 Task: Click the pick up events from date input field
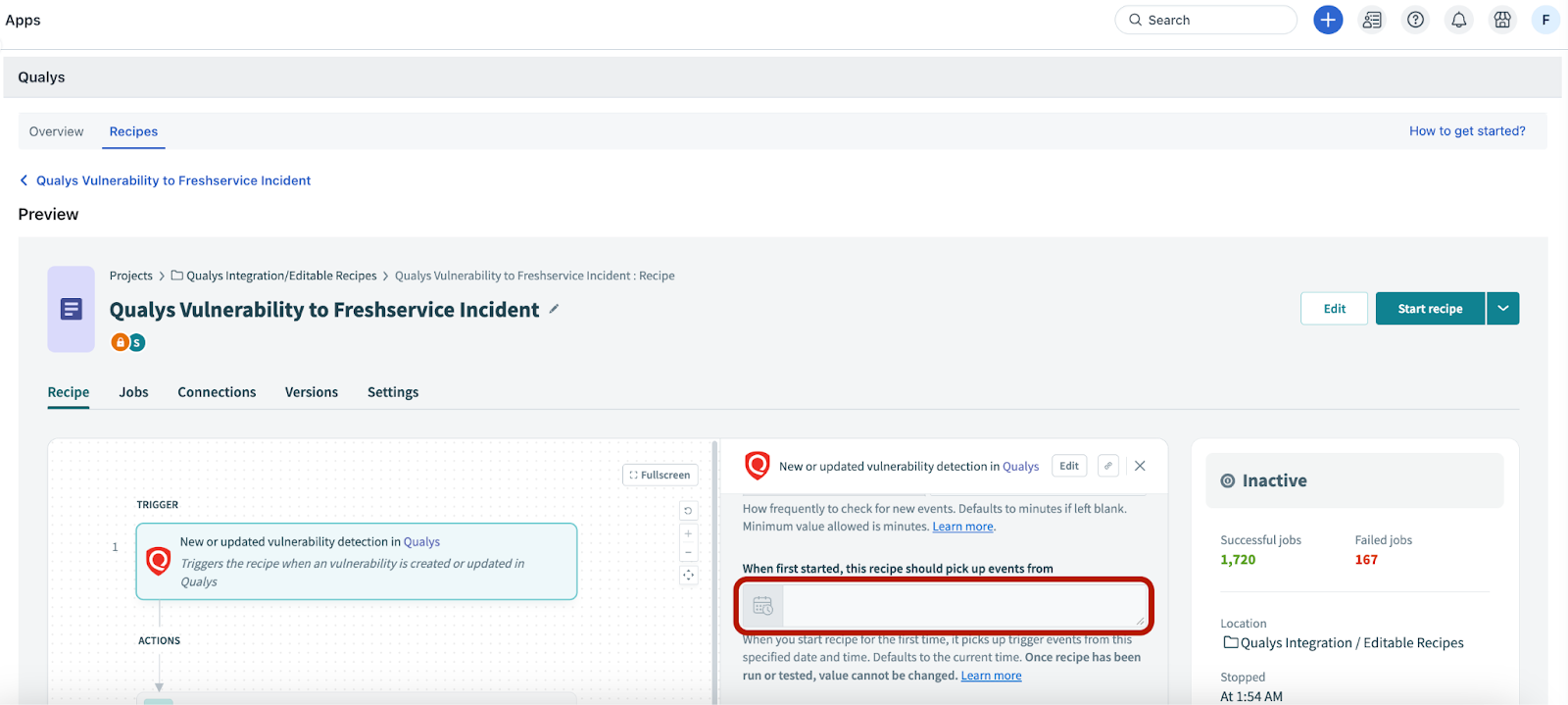pos(963,607)
